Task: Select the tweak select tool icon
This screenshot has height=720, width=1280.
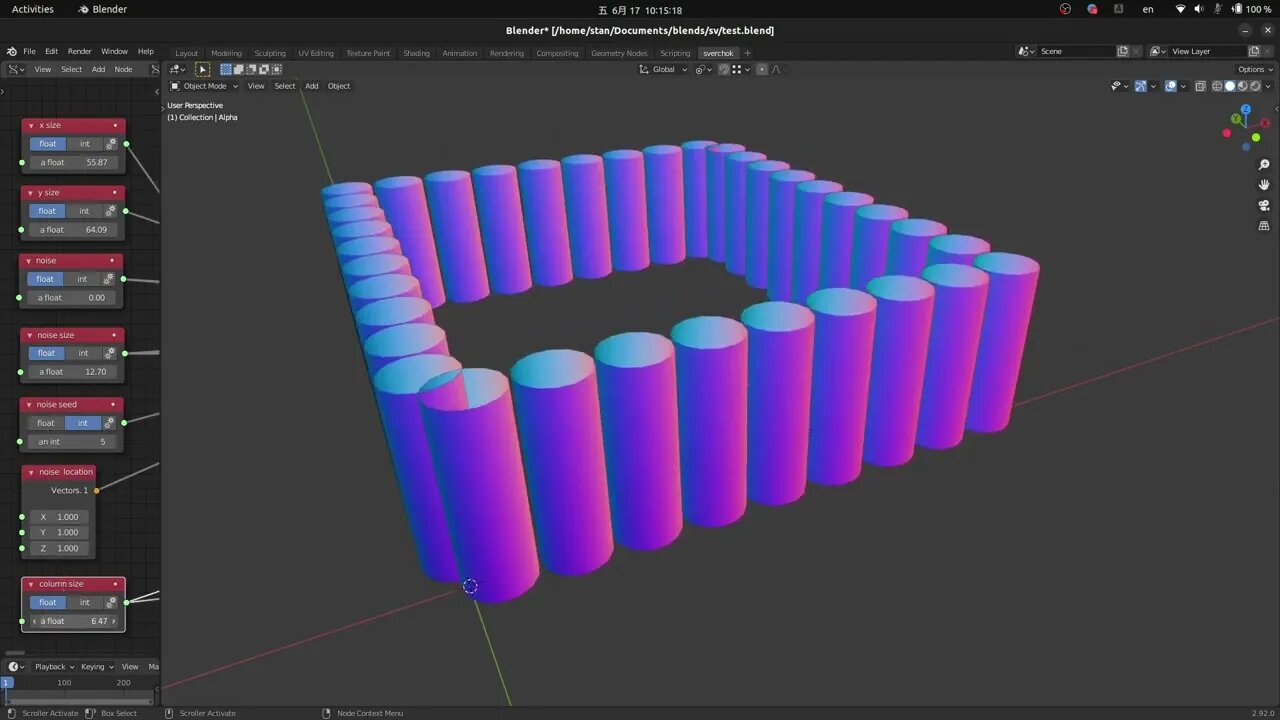Action: pos(202,69)
